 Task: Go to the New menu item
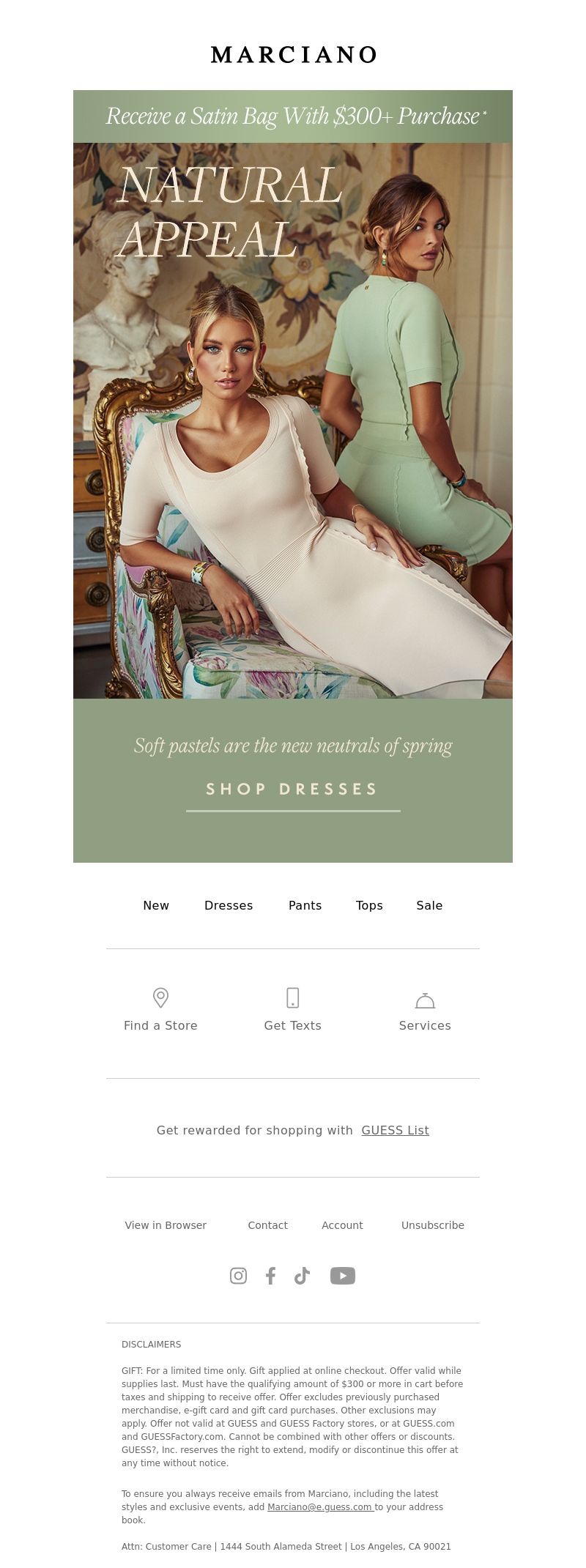pos(156,905)
